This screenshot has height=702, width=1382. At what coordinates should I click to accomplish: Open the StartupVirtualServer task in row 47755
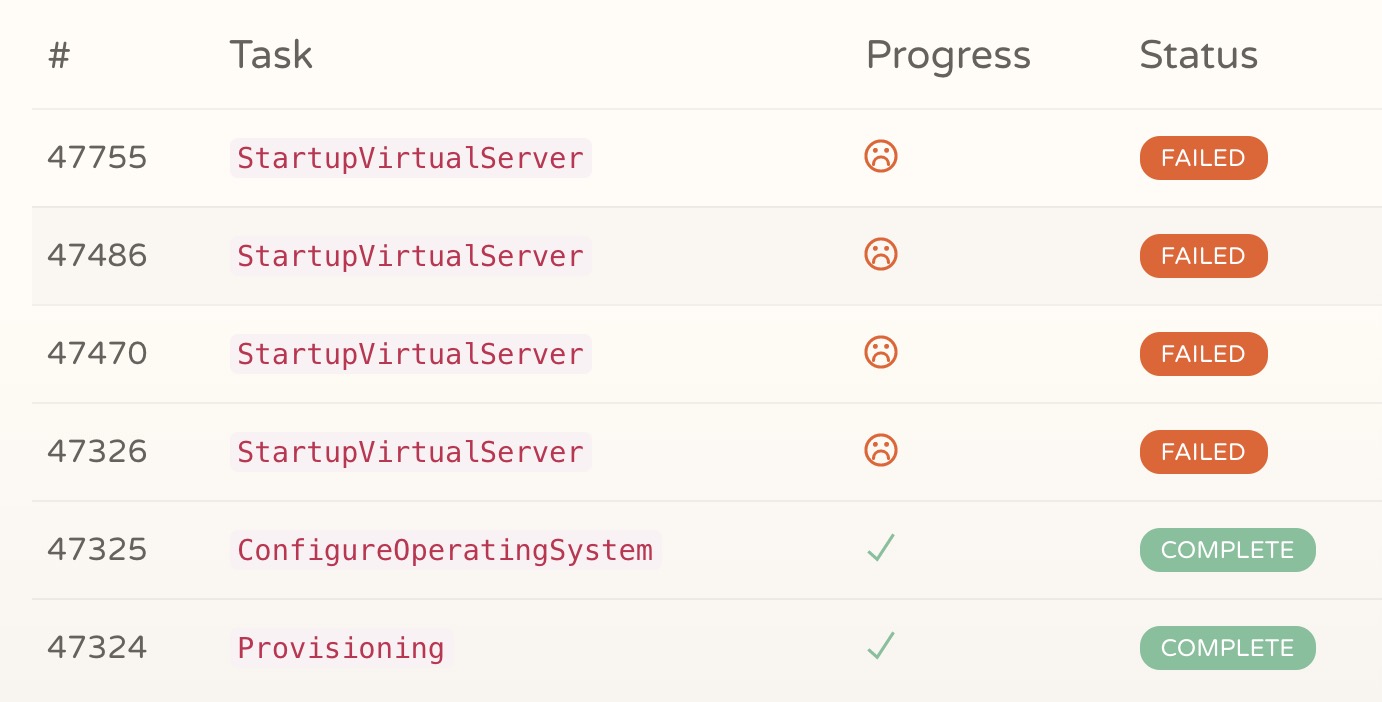pos(411,158)
